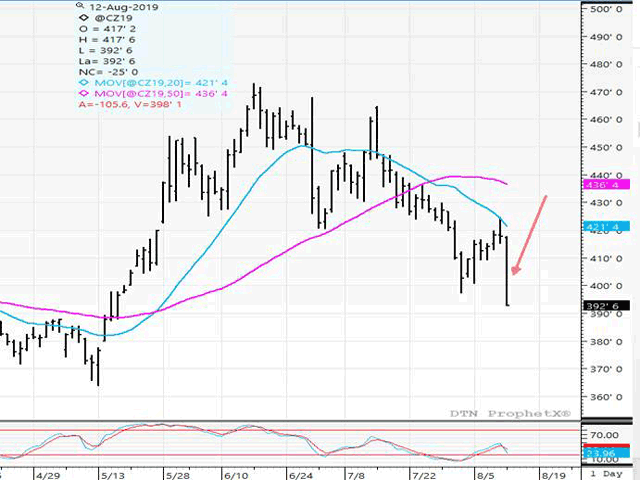Click the black 392' 6 last price tag
The width and height of the screenshot is (640, 480).
point(606,306)
